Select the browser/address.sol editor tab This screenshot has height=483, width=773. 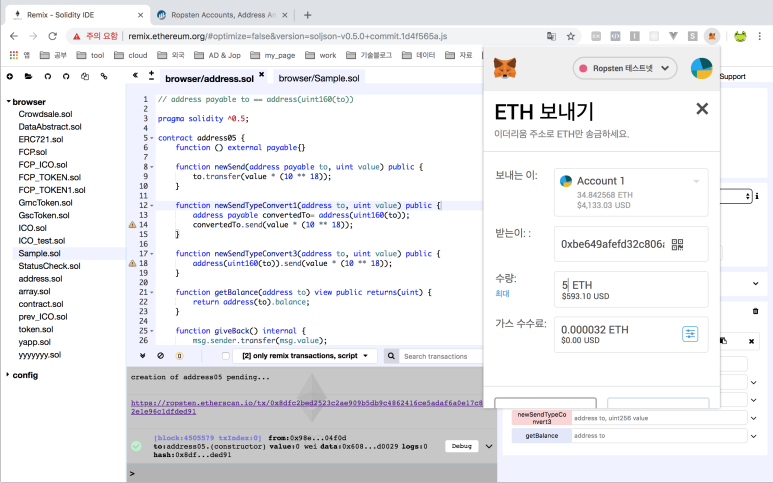[x=209, y=78]
